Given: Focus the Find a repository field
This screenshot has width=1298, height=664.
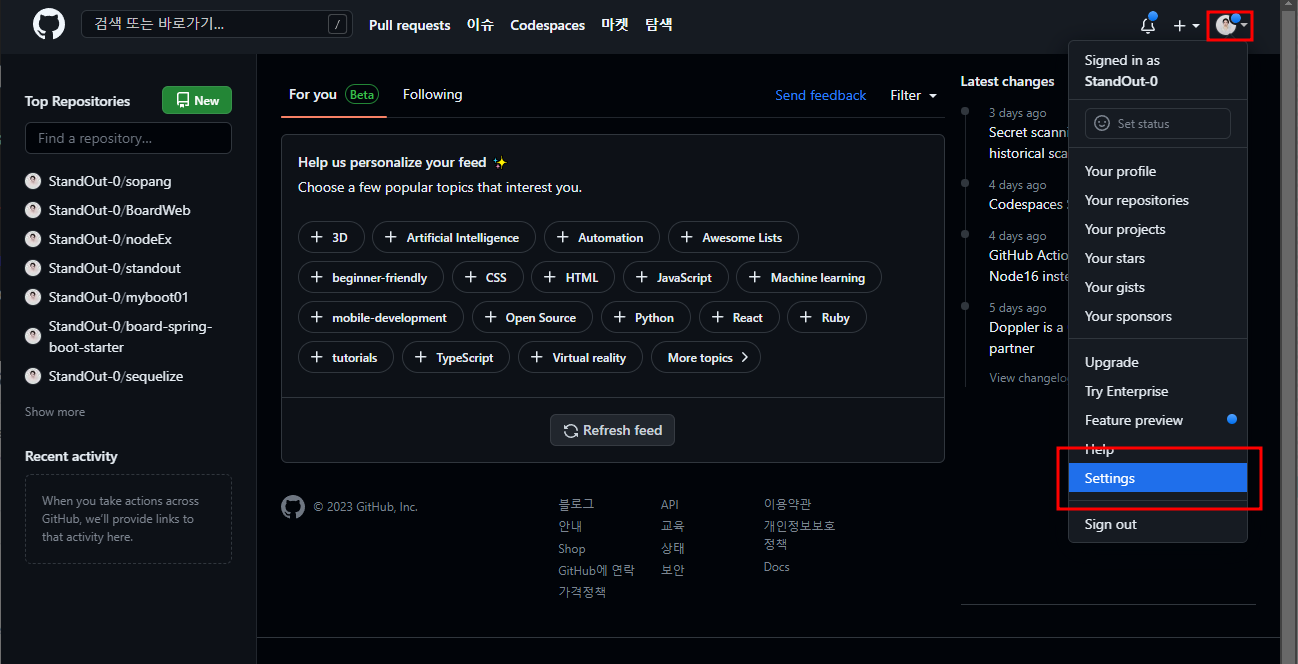Looking at the screenshot, I should 128,138.
